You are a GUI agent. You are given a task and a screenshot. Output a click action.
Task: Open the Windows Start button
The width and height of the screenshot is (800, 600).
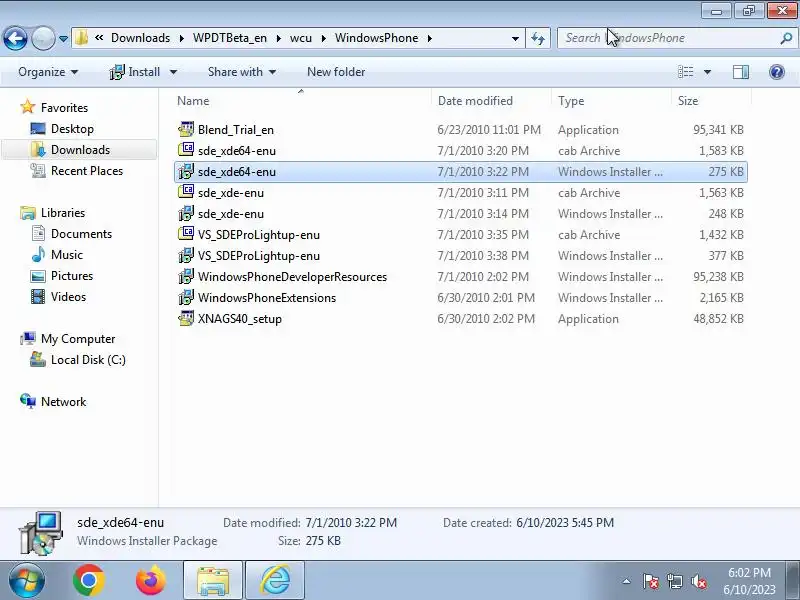tap(26, 581)
